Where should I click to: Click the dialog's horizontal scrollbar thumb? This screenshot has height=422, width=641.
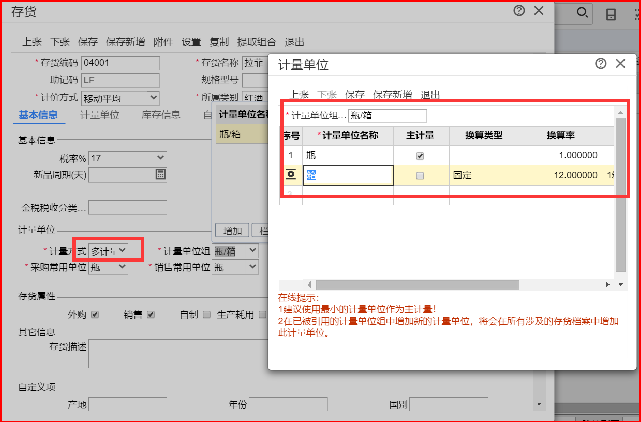pos(417,284)
